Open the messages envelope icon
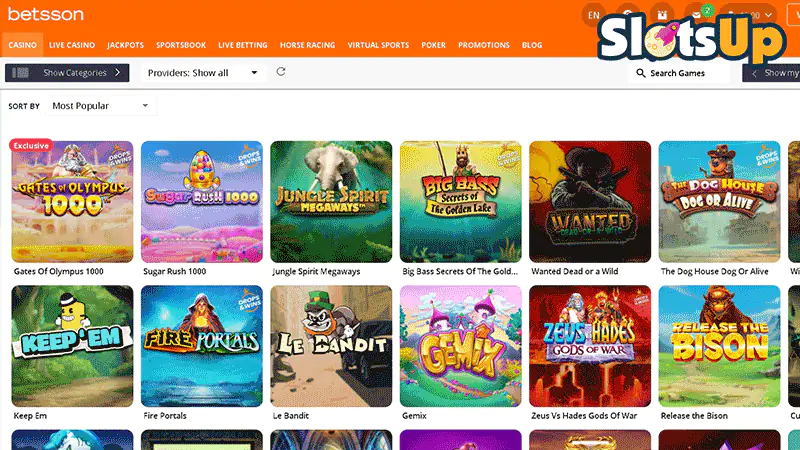Viewport: 800px width, 450px height. pyautogui.click(x=696, y=15)
